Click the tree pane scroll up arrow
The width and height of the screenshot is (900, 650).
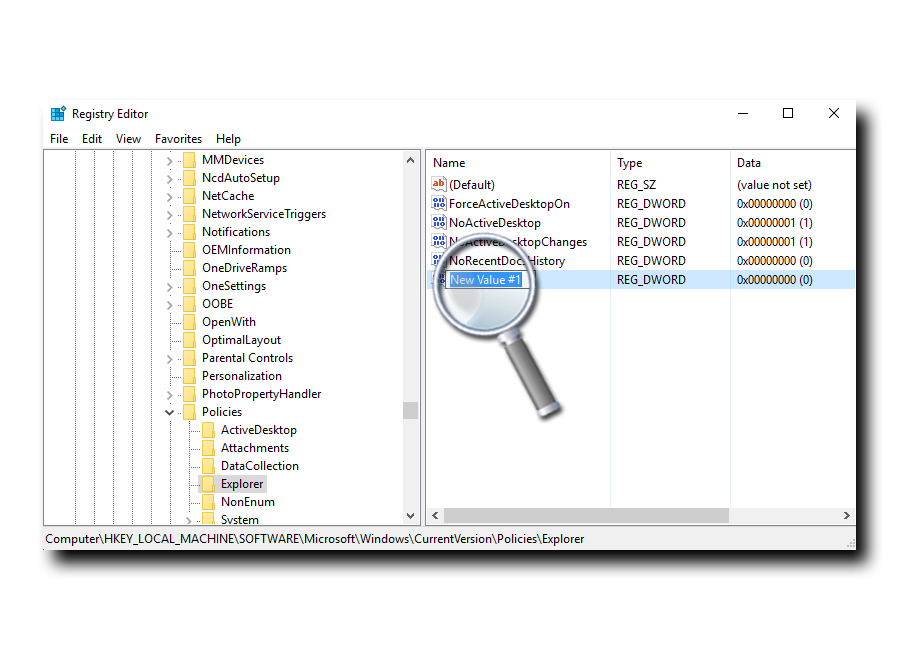tap(410, 160)
